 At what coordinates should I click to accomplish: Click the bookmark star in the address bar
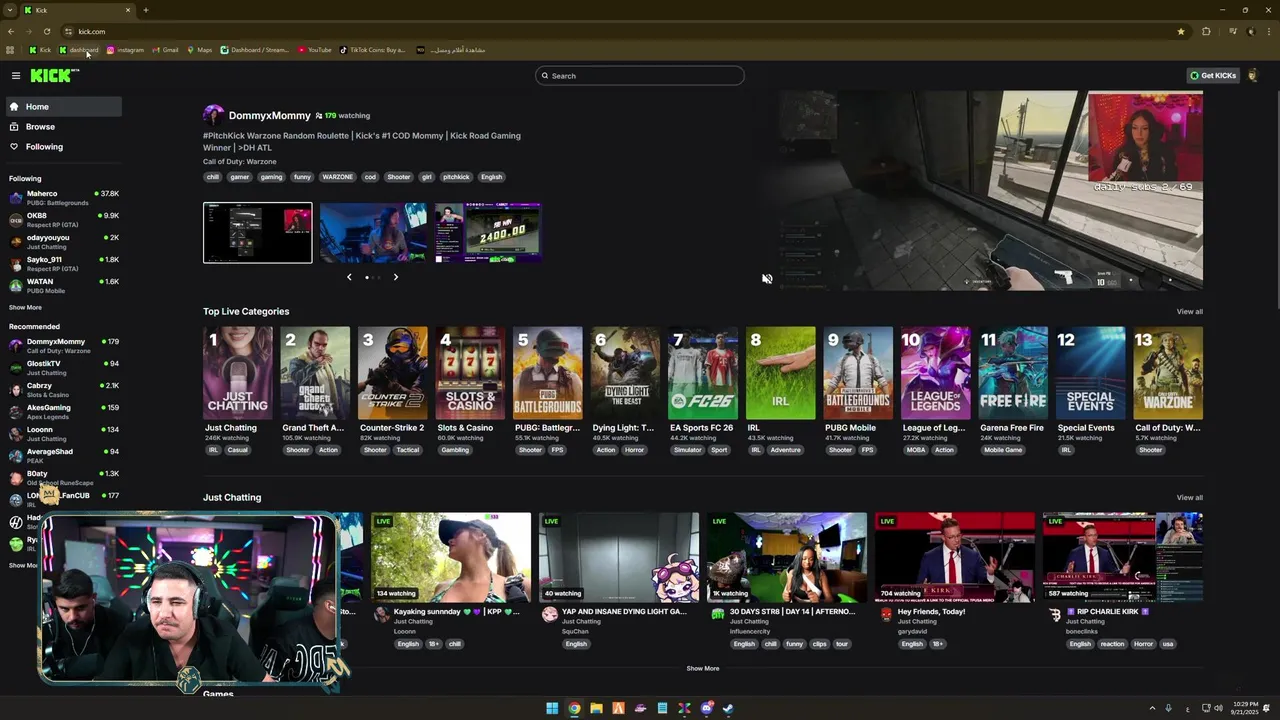[x=1181, y=31]
